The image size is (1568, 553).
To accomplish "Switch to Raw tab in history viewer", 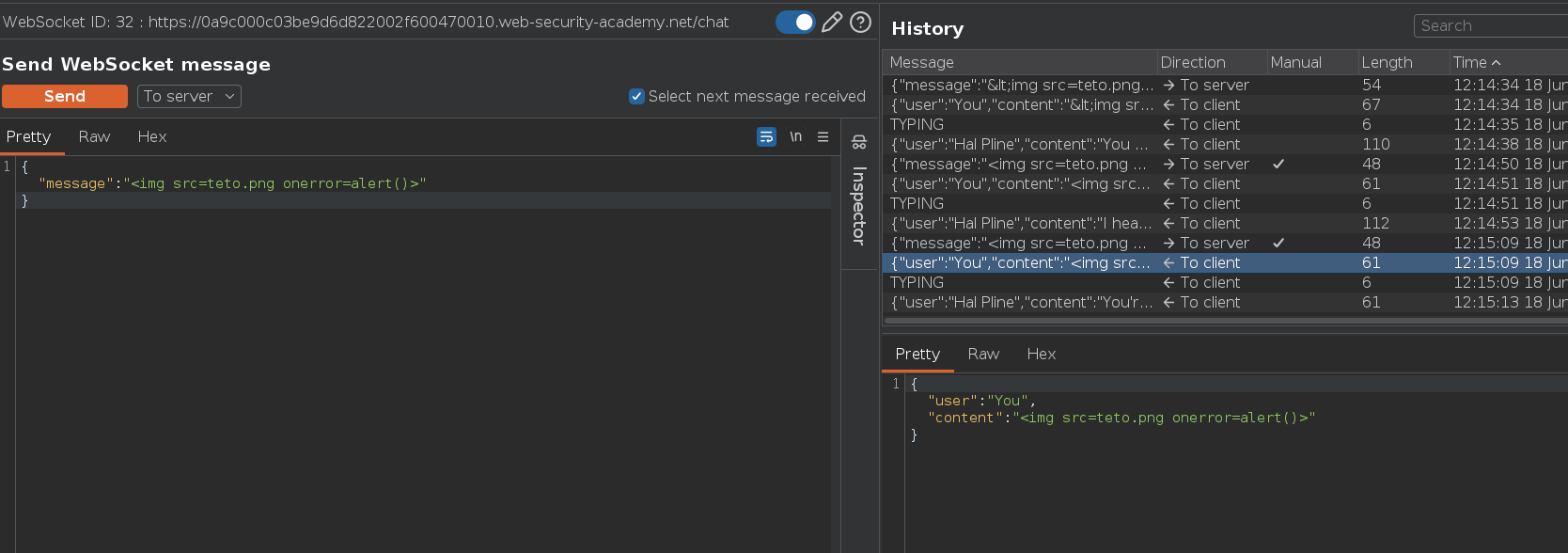I will point(983,354).
